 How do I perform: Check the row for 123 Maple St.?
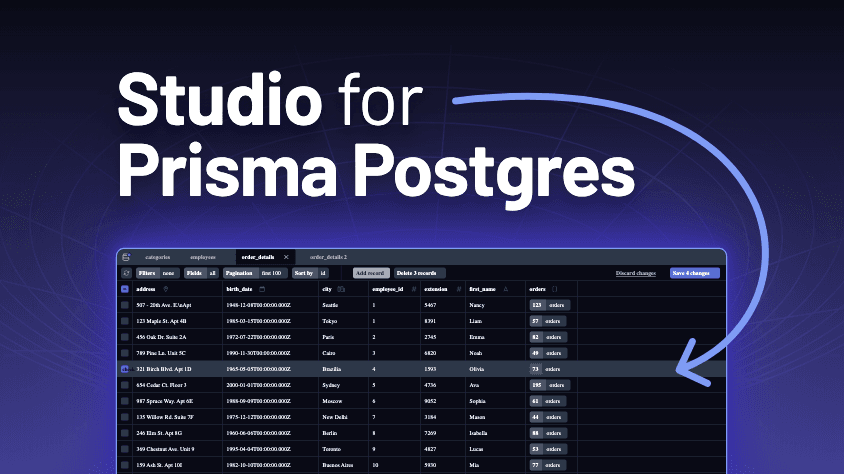125,321
